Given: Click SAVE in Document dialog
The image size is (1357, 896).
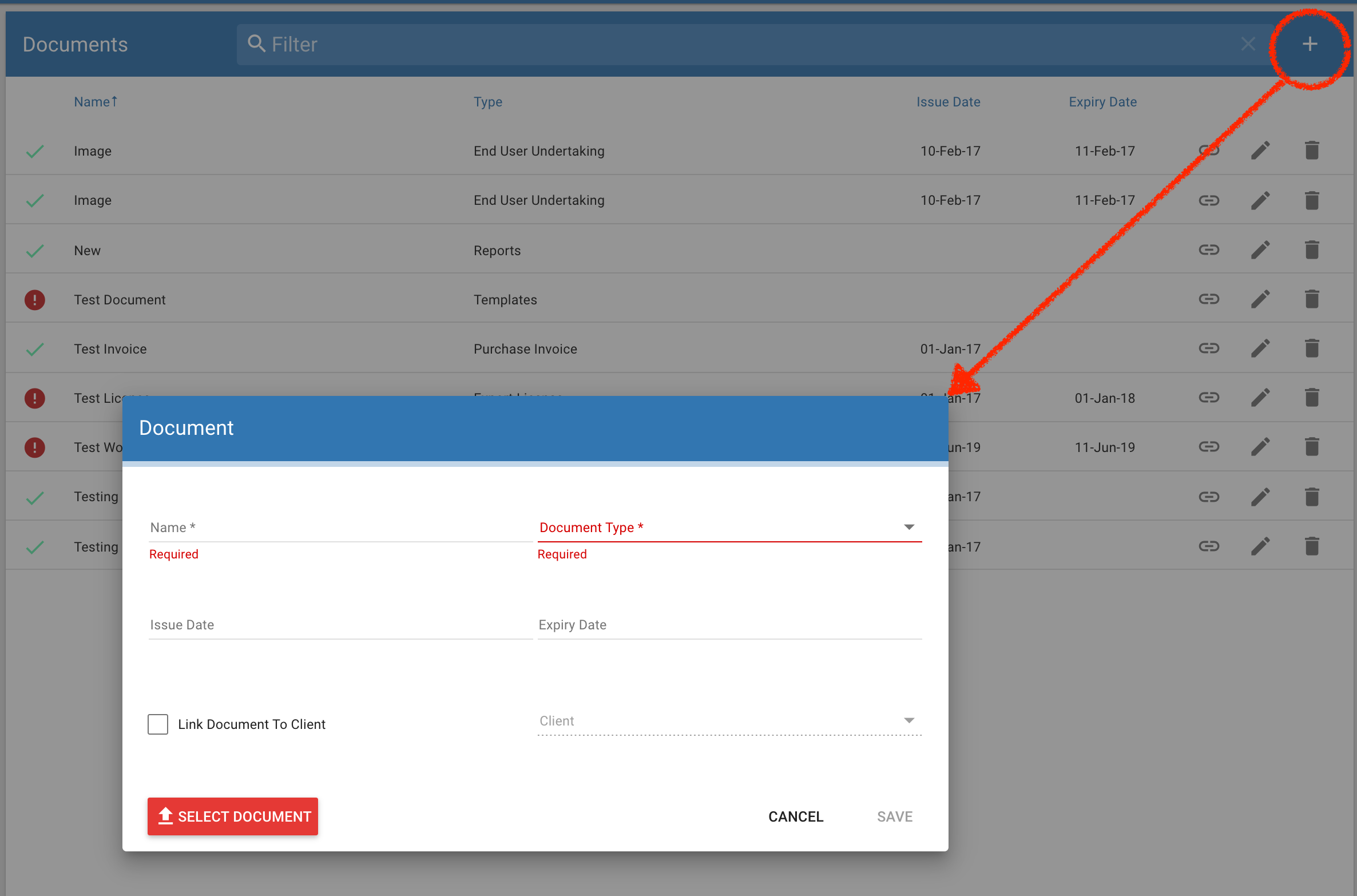Looking at the screenshot, I should coord(895,816).
